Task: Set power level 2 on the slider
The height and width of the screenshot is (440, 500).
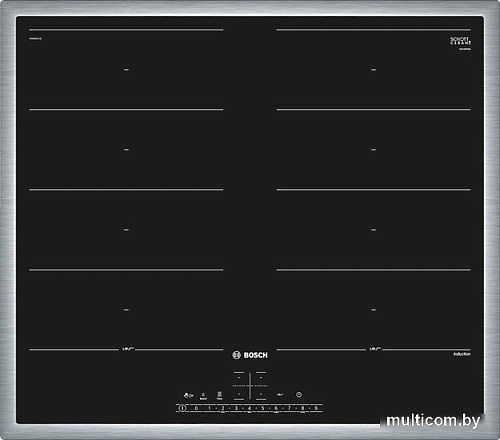Action: [x=223, y=408]
